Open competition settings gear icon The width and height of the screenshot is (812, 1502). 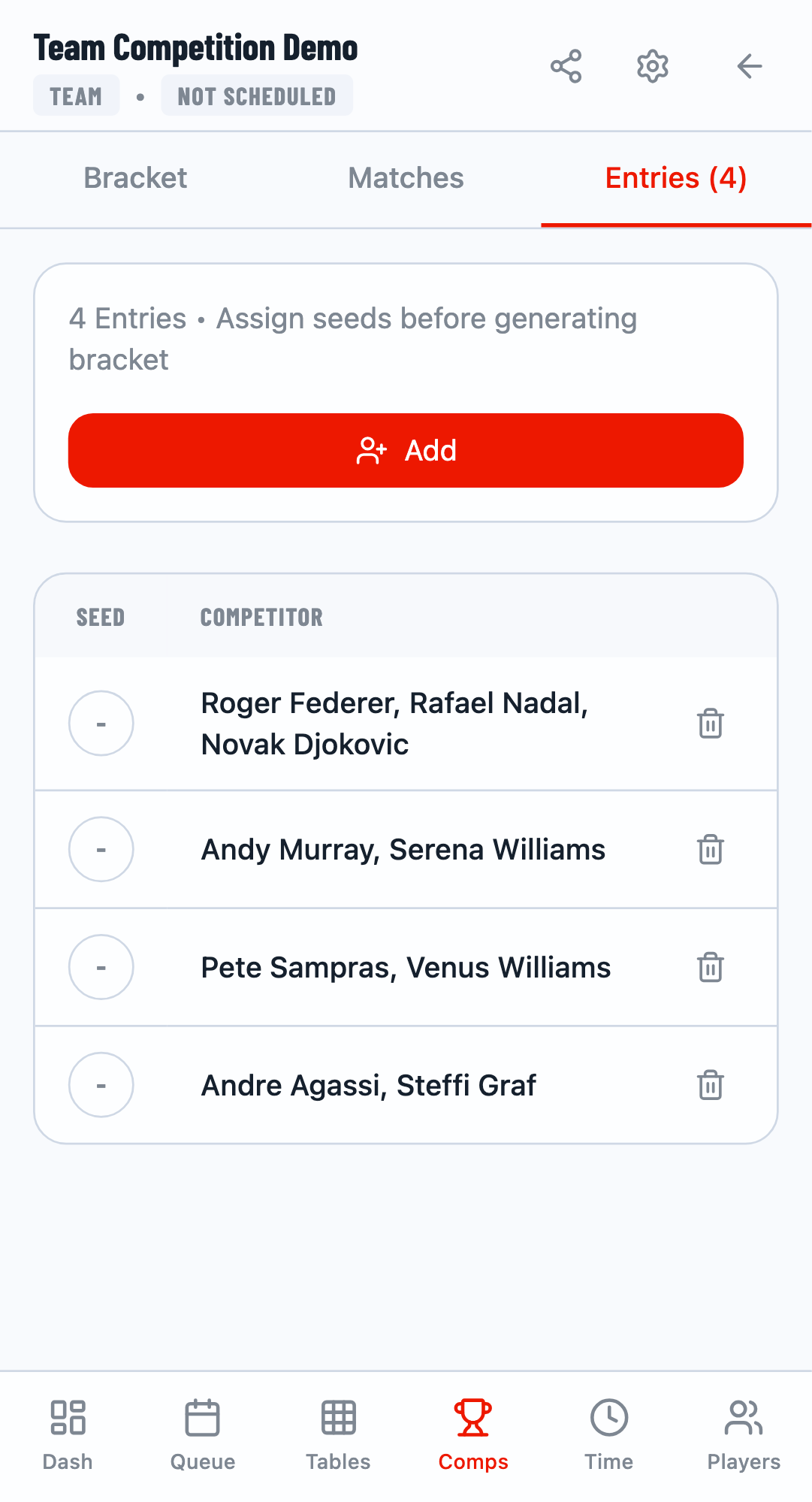pyautogui.click(x=653, y=67)
